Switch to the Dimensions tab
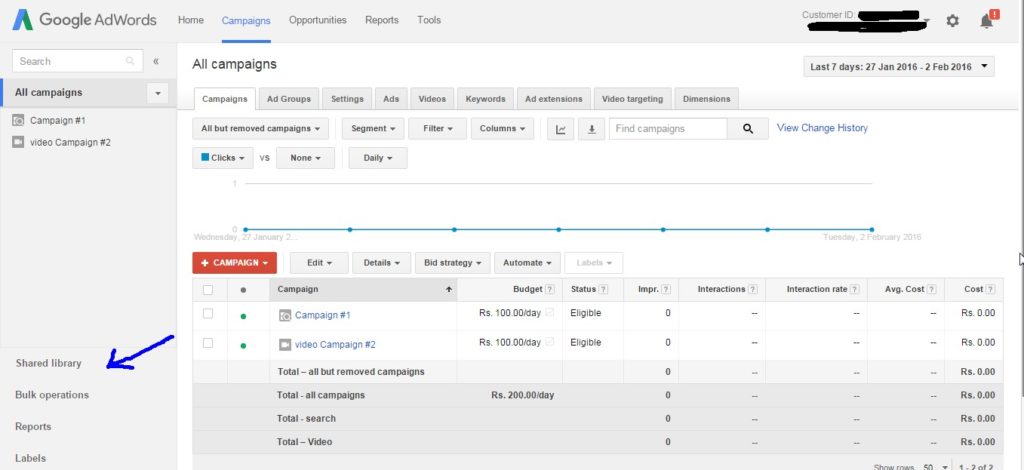Image resolution: width=1024 pixels, height=470 pixels. (707, 99)
